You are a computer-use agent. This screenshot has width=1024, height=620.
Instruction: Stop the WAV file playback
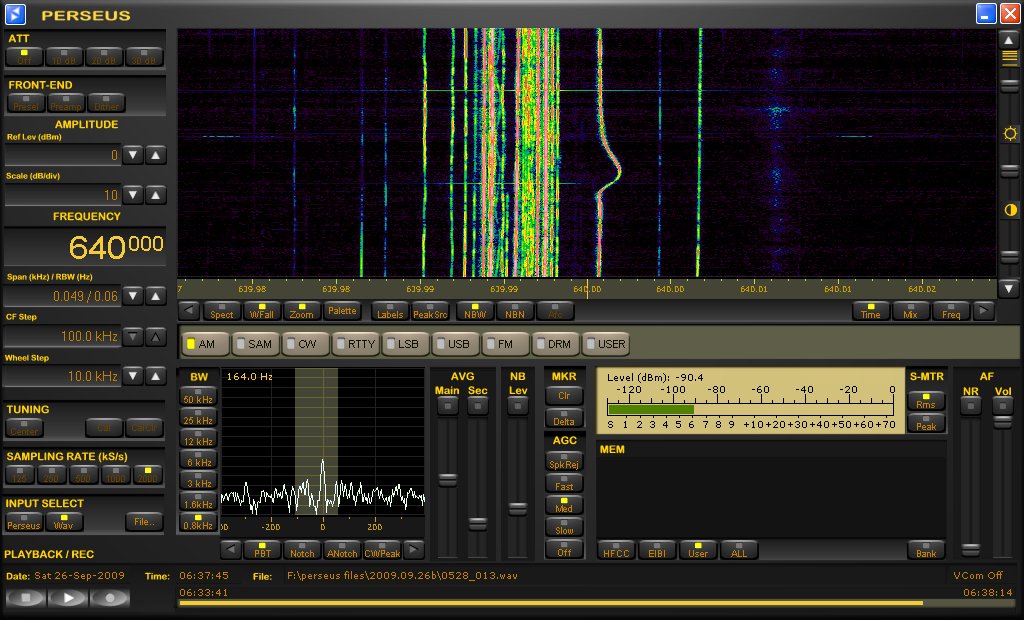pyautogui.click(x=26, y=597)
